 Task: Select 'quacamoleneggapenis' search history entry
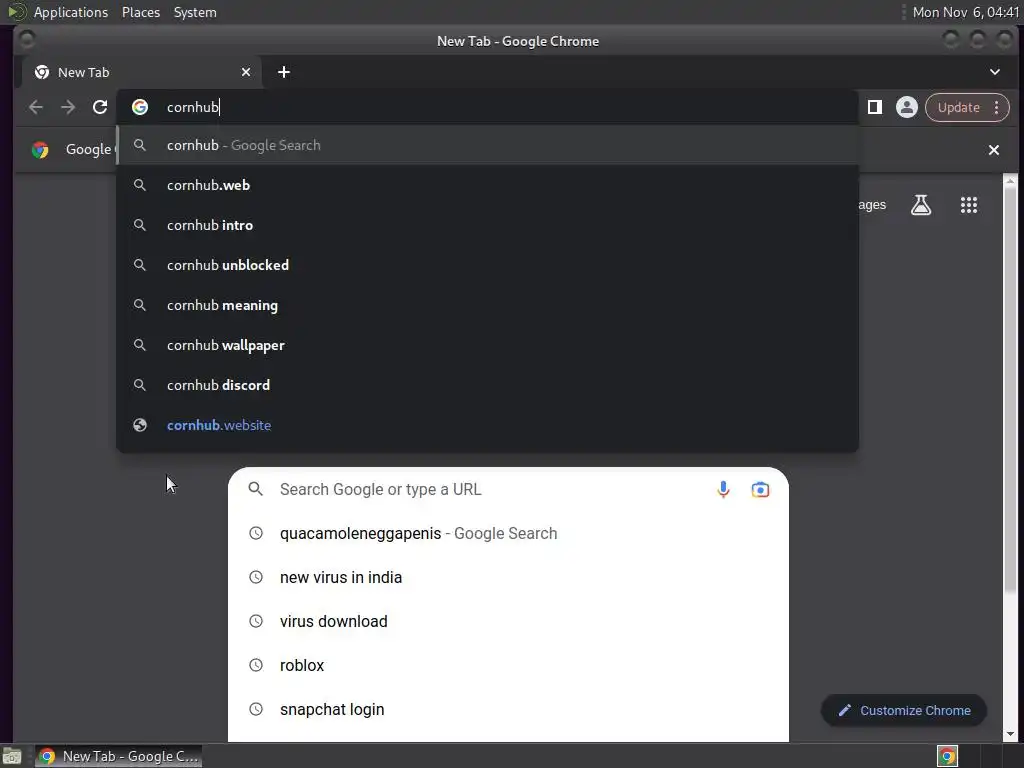[x=508, y=534]
